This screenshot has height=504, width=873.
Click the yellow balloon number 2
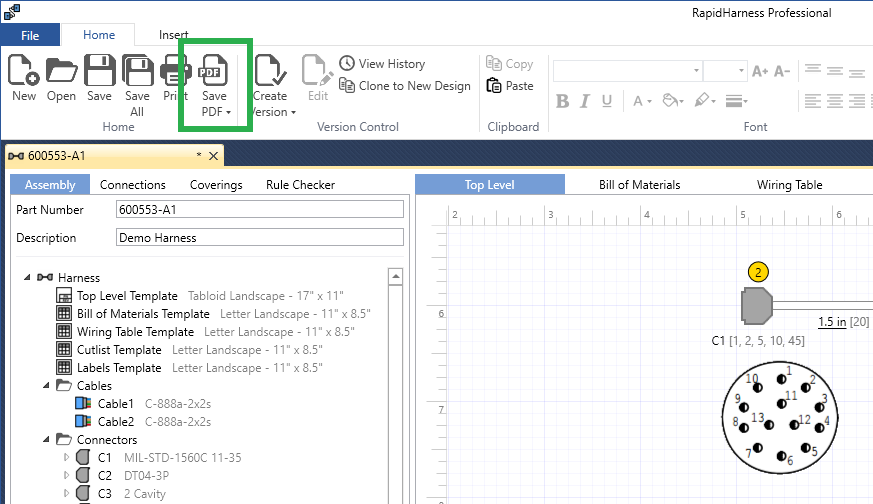pos(758,272)
